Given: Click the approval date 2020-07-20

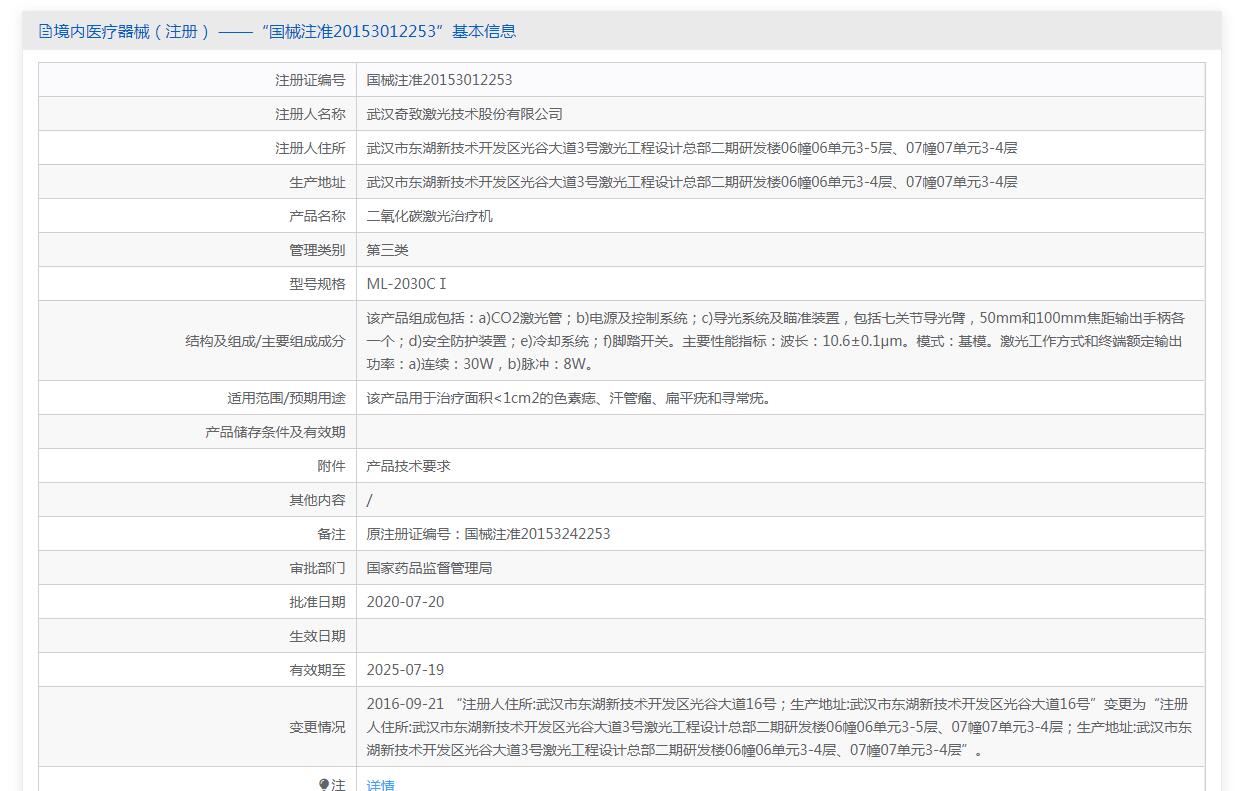Looking at the screenshot, I should click(405, 602).
